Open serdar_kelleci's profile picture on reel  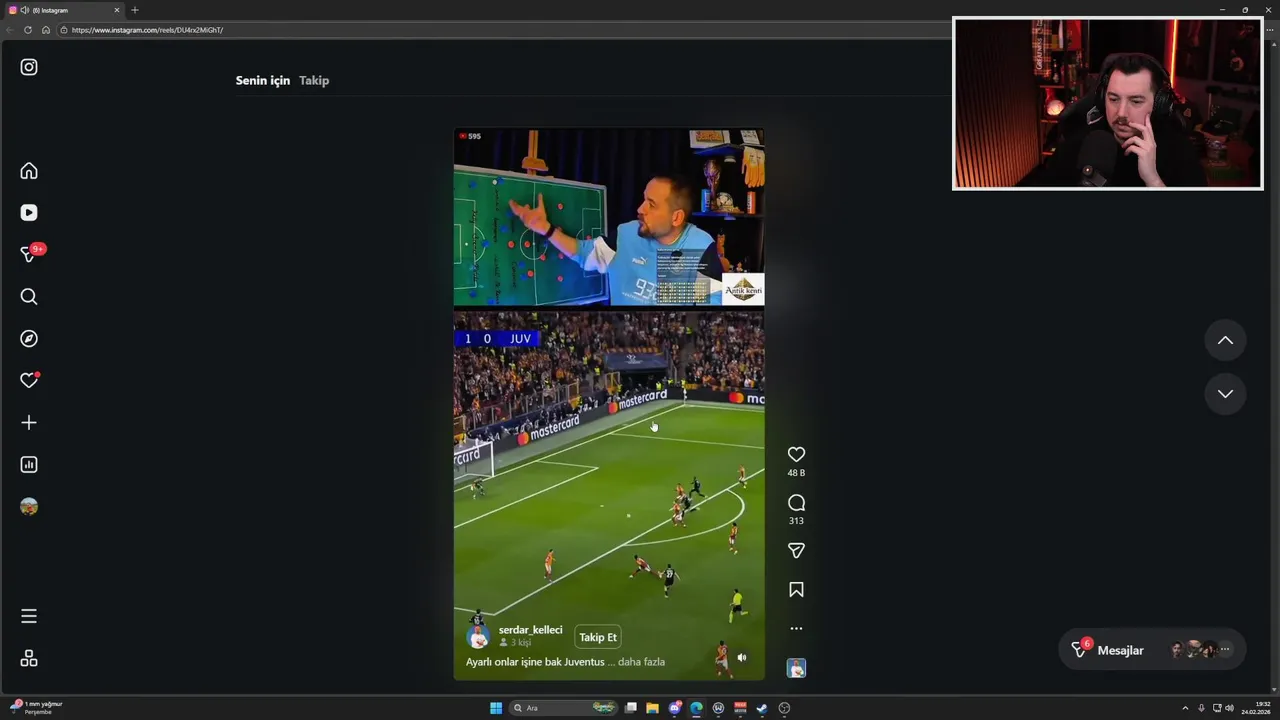[x=478, y=636]
